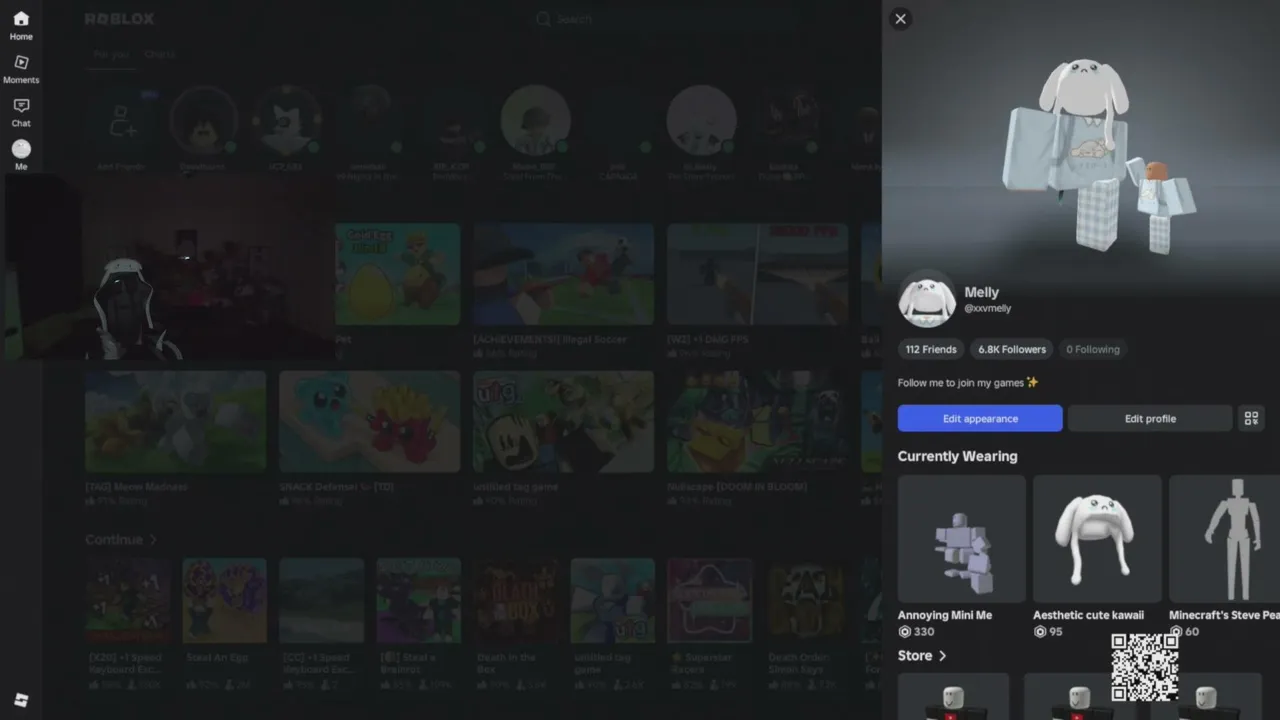View the 112 Friends list

coord(931,349)
